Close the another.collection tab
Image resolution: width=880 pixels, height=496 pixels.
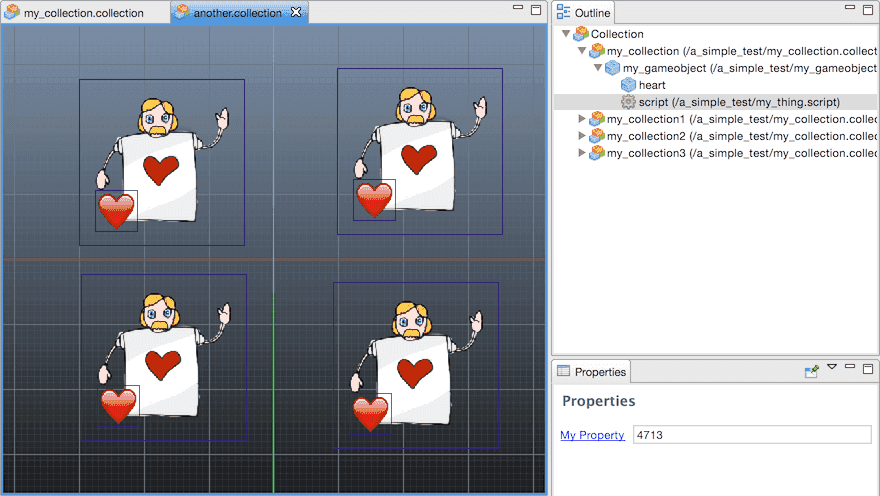[x=295, y=13]
